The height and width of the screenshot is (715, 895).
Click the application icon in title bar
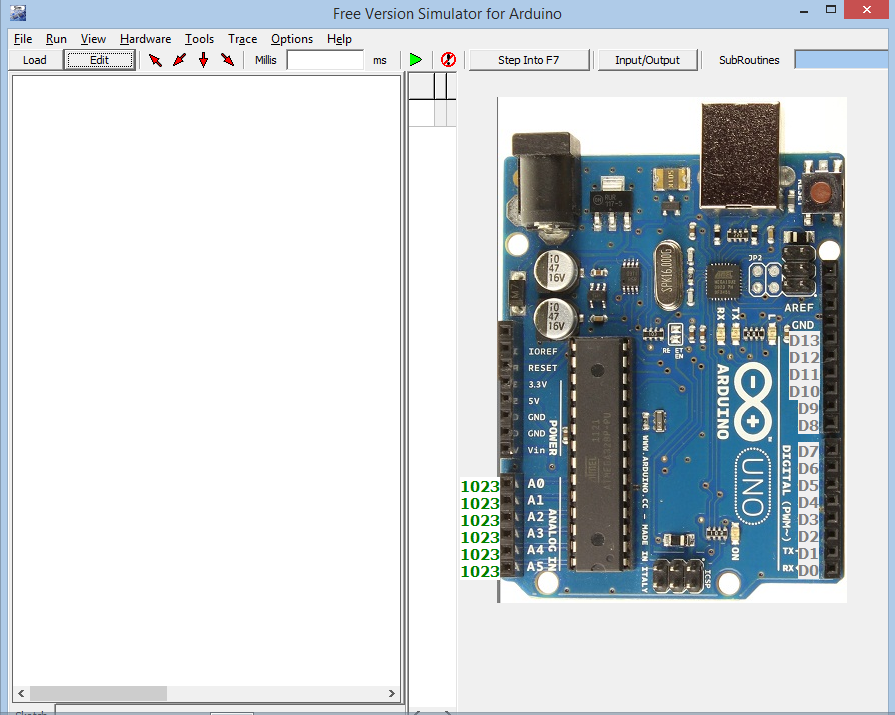click(18, 13)
